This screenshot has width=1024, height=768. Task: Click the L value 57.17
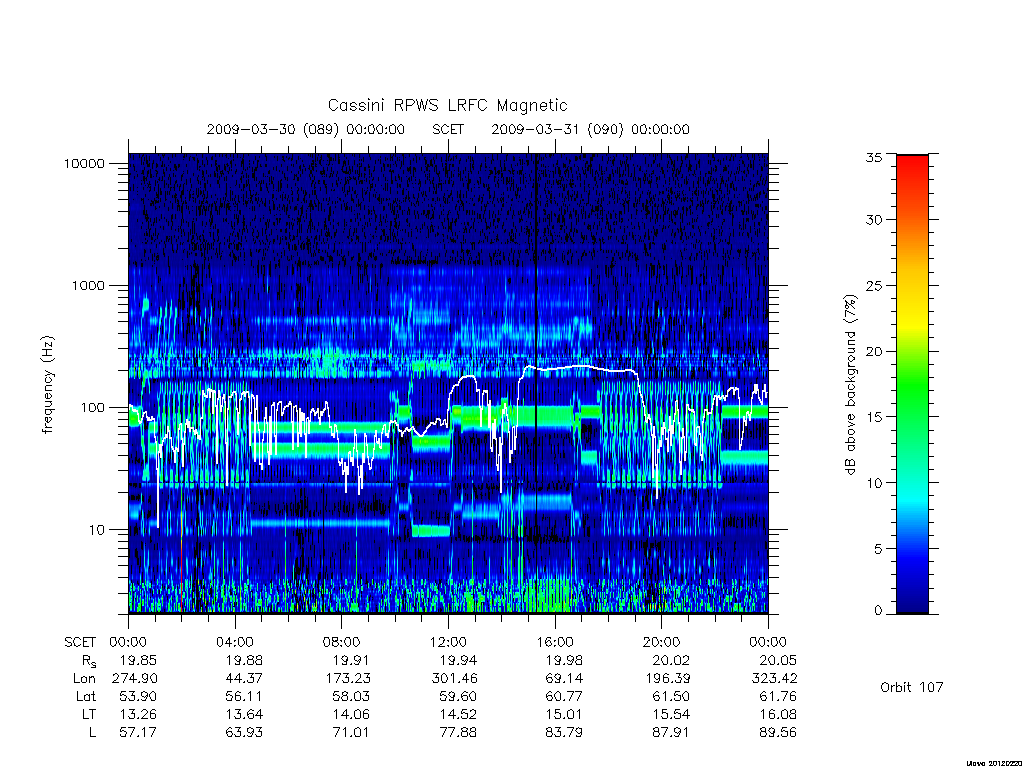point(138,733)
